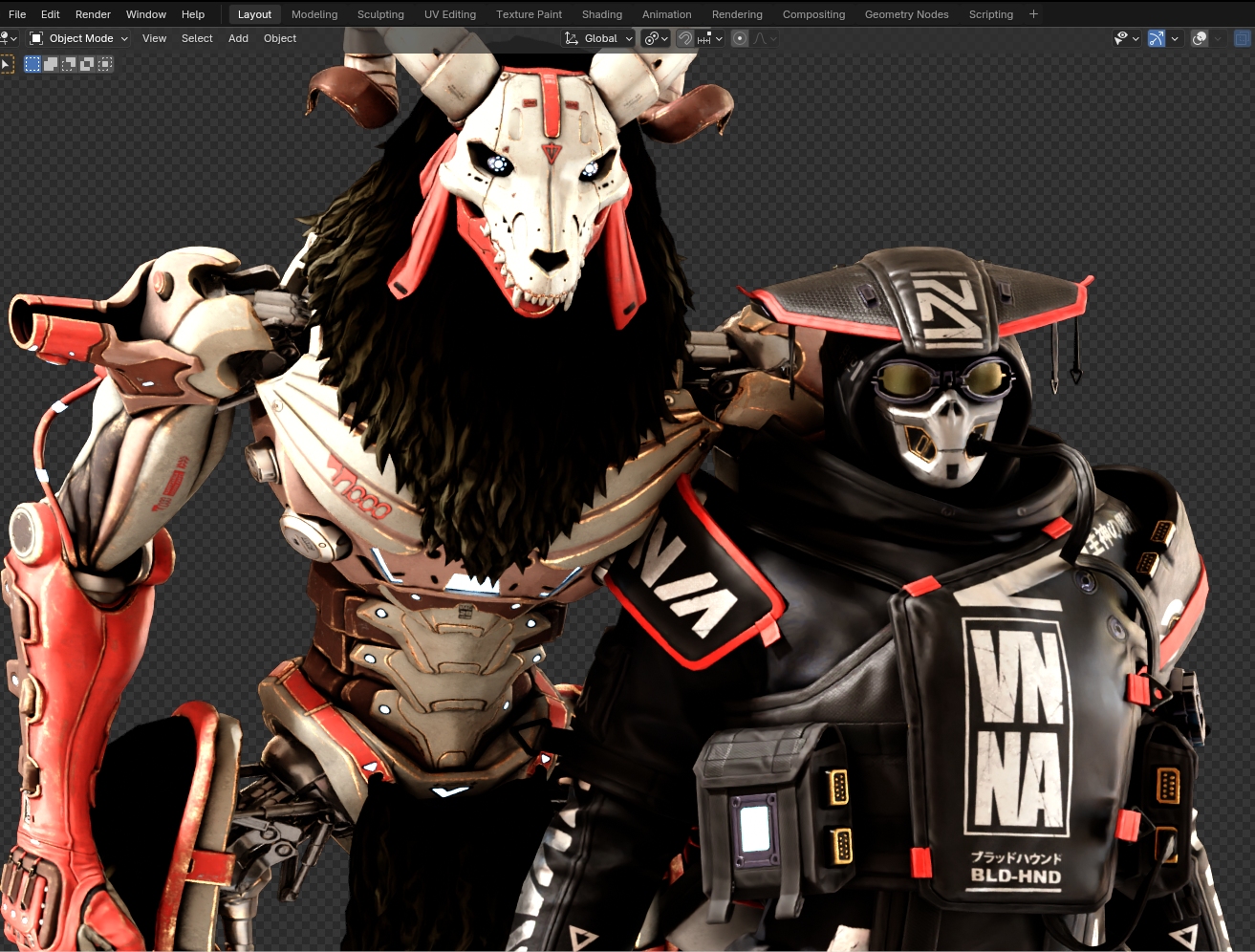This screenshot has width=1255, height=952.
Task: Open the Render menu
Action: click(93, 14)
